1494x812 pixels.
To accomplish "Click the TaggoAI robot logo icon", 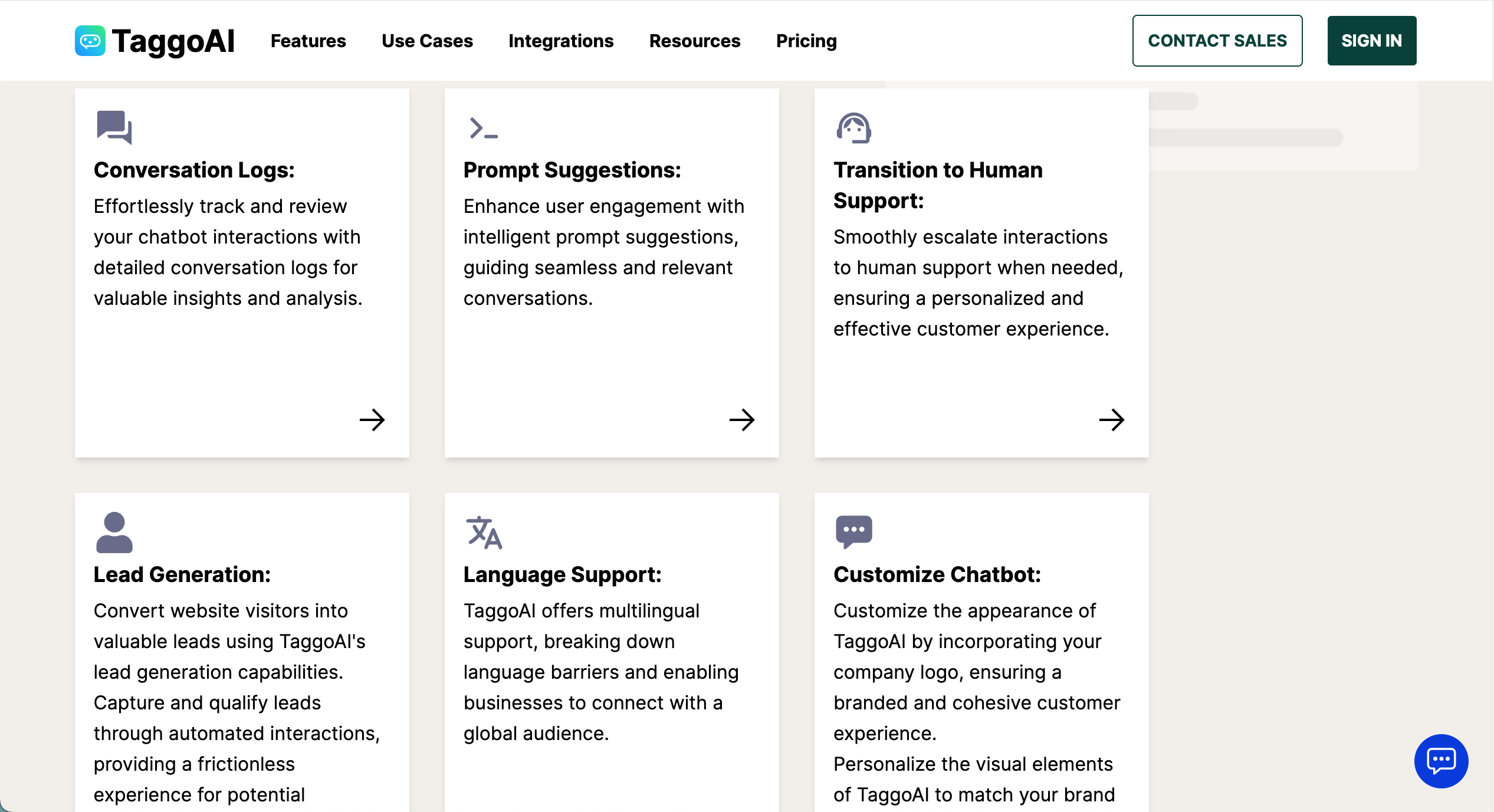I will 90,41.
